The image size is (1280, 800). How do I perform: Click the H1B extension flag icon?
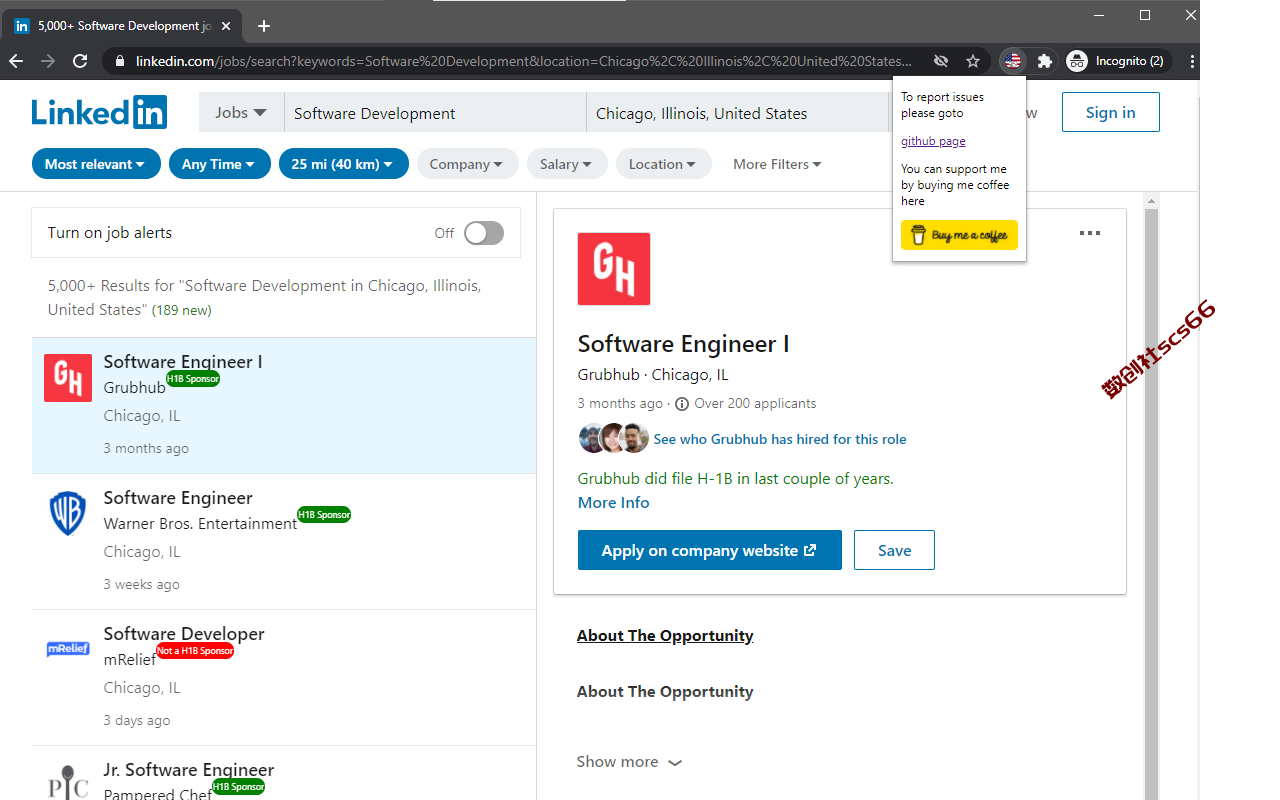[x=1013, y=61]
